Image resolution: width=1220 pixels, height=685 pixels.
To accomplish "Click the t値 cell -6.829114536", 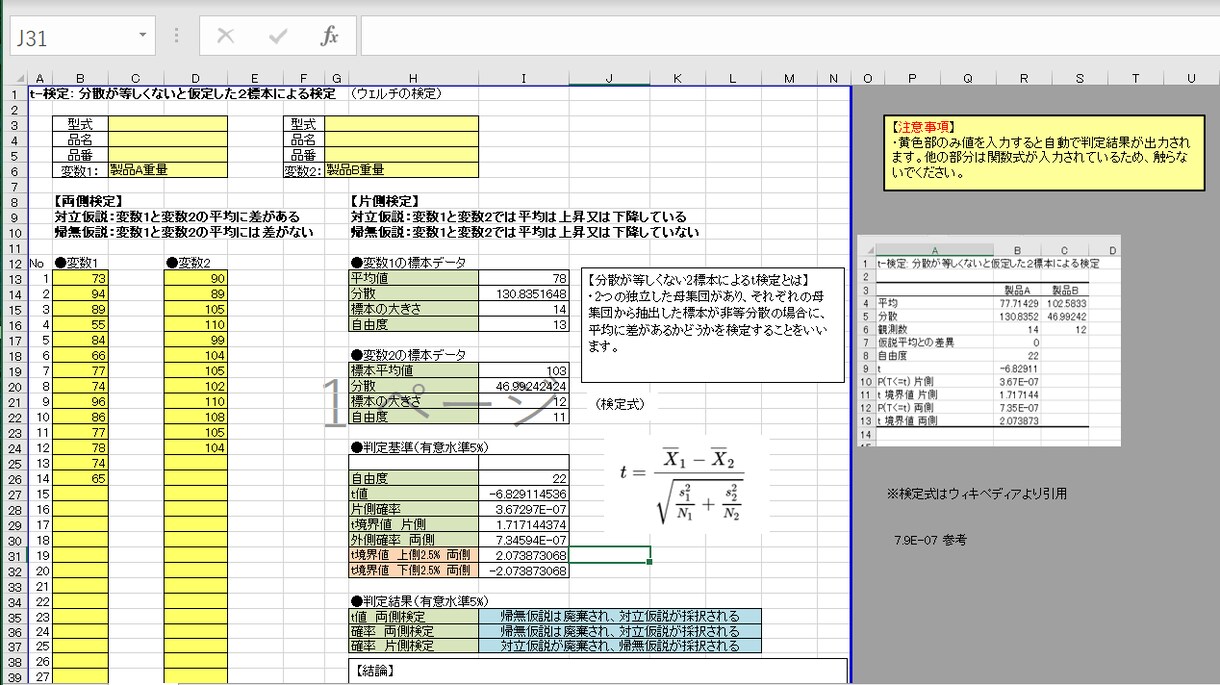I will (524, 493).
